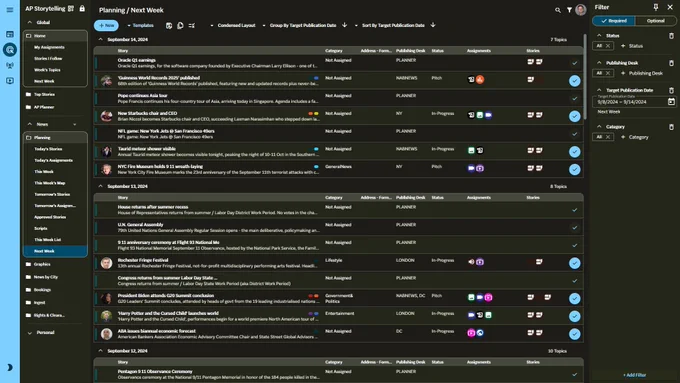Open the date range calendar picker
680x383 pixels.
pos(671,101)
